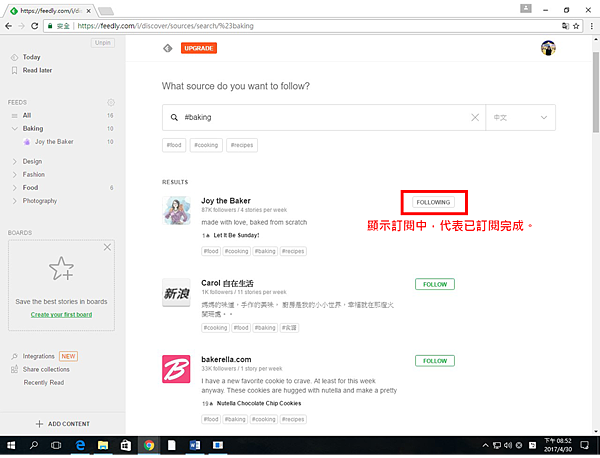Open the Carol 自在生活 source thumbnail
This screenshot has width=600, height=458.
coord(176,293)
